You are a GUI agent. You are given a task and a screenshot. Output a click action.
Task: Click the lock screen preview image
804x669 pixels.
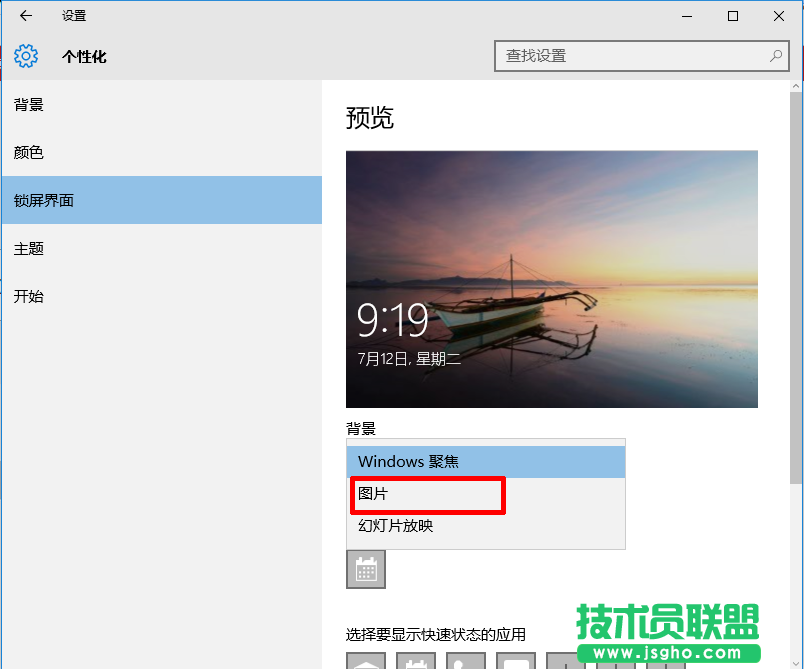tap(552, 279)
